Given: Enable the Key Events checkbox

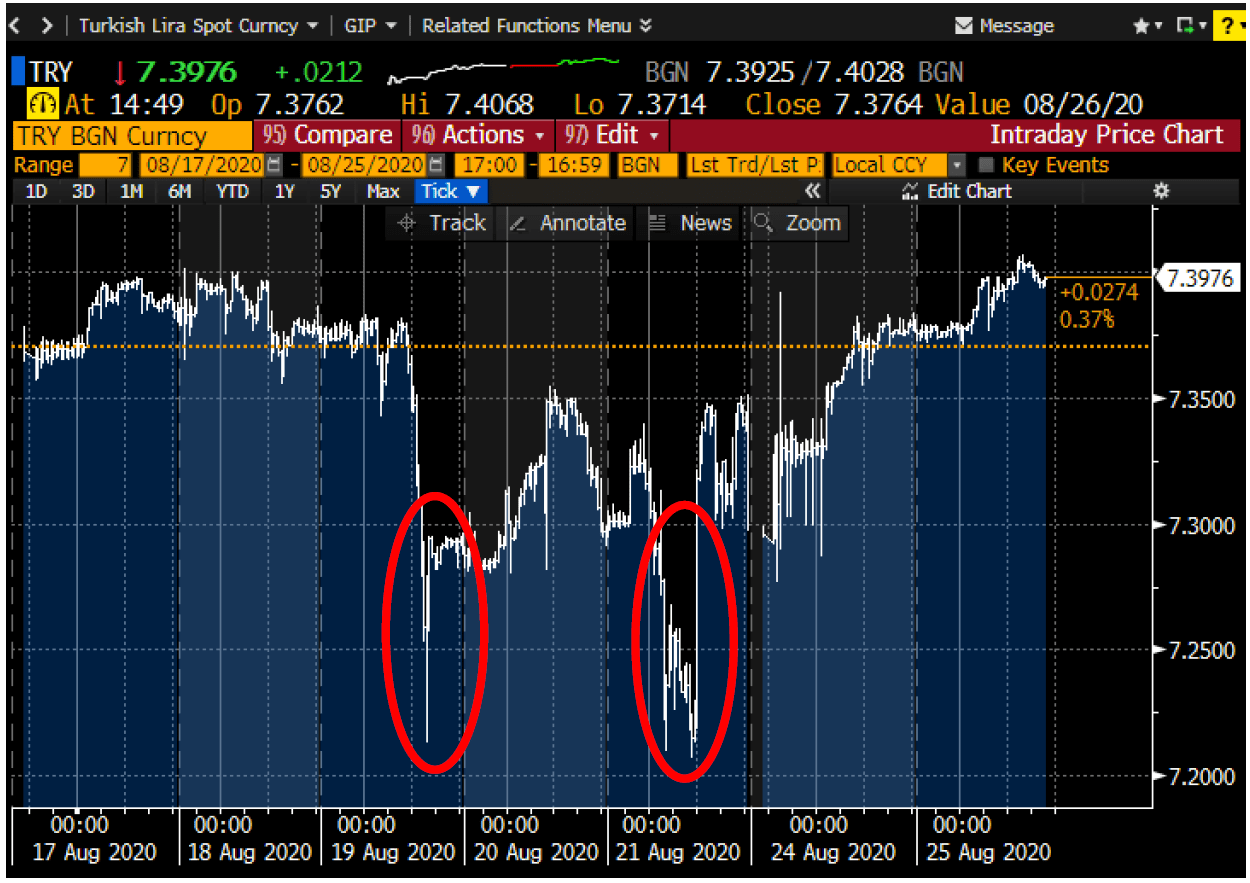Looking at the screenshot, I should (x=986, y=165).
